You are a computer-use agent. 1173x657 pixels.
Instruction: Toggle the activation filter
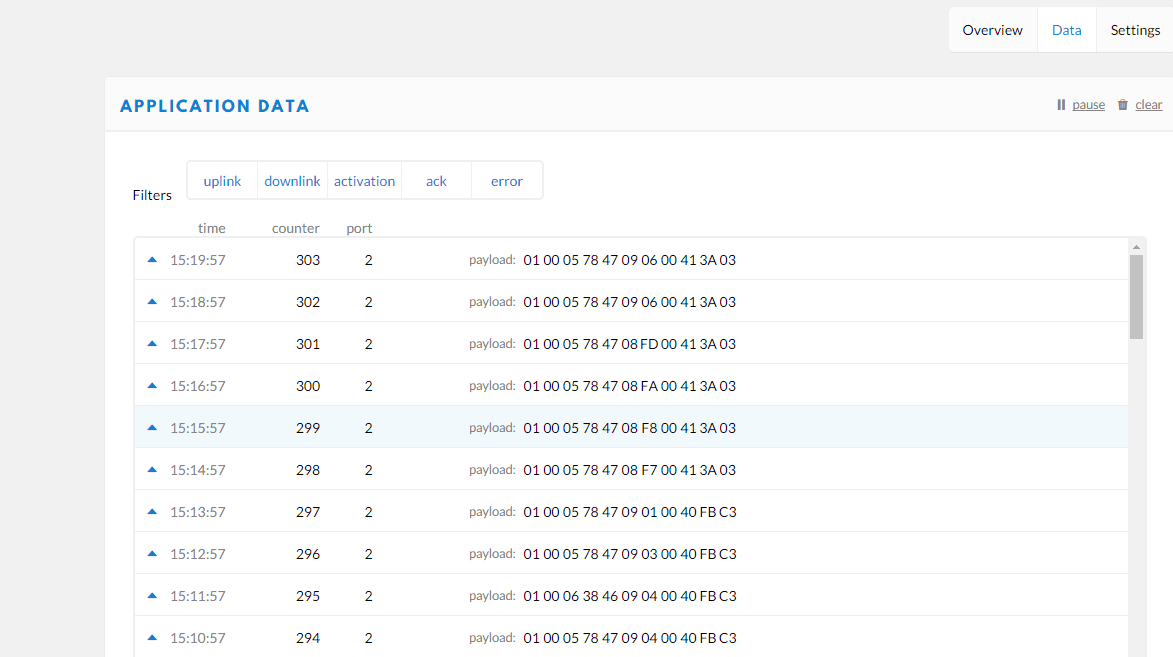click(364, 181)
